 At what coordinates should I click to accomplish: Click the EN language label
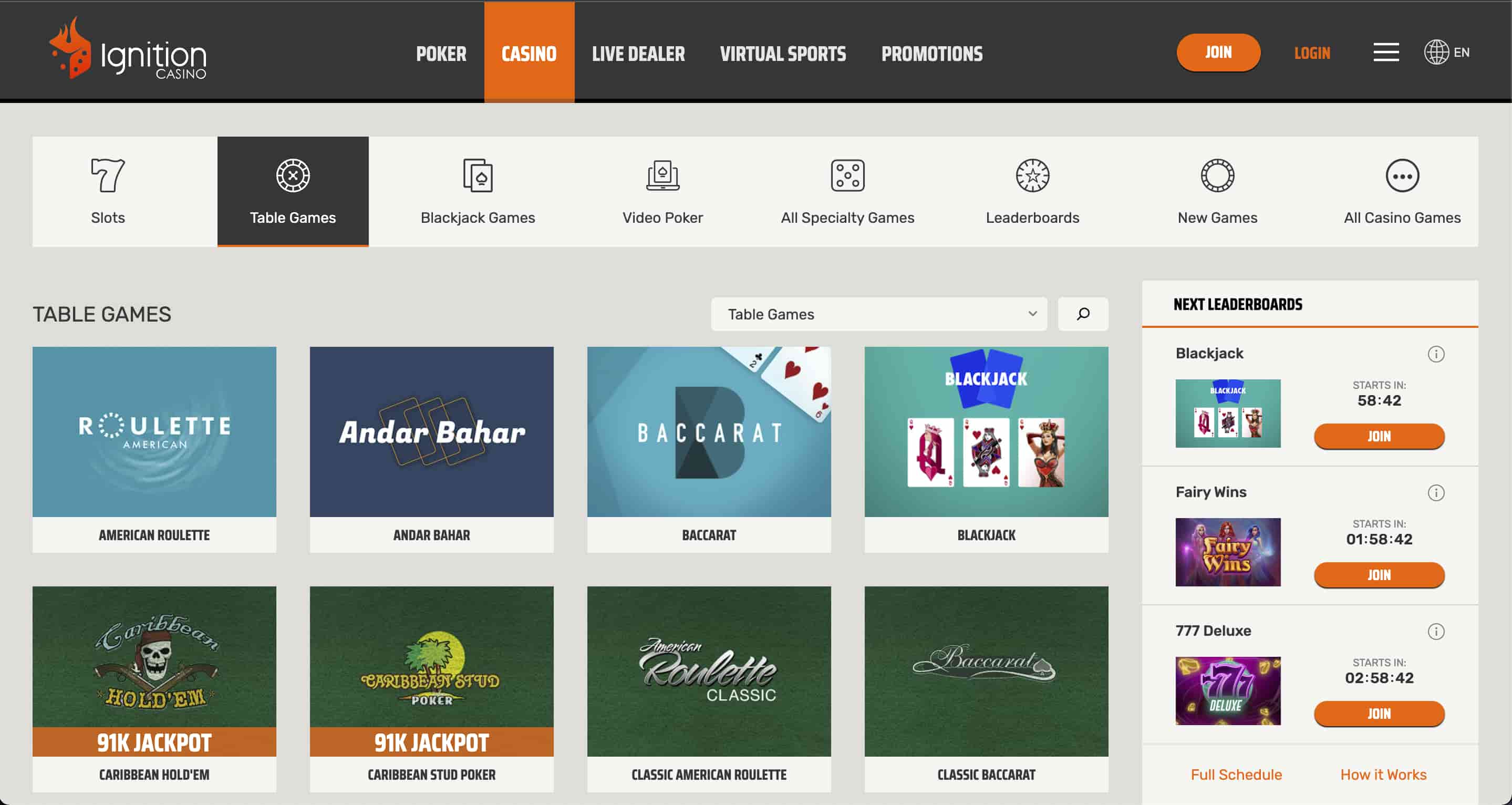tap(1461, 52)
